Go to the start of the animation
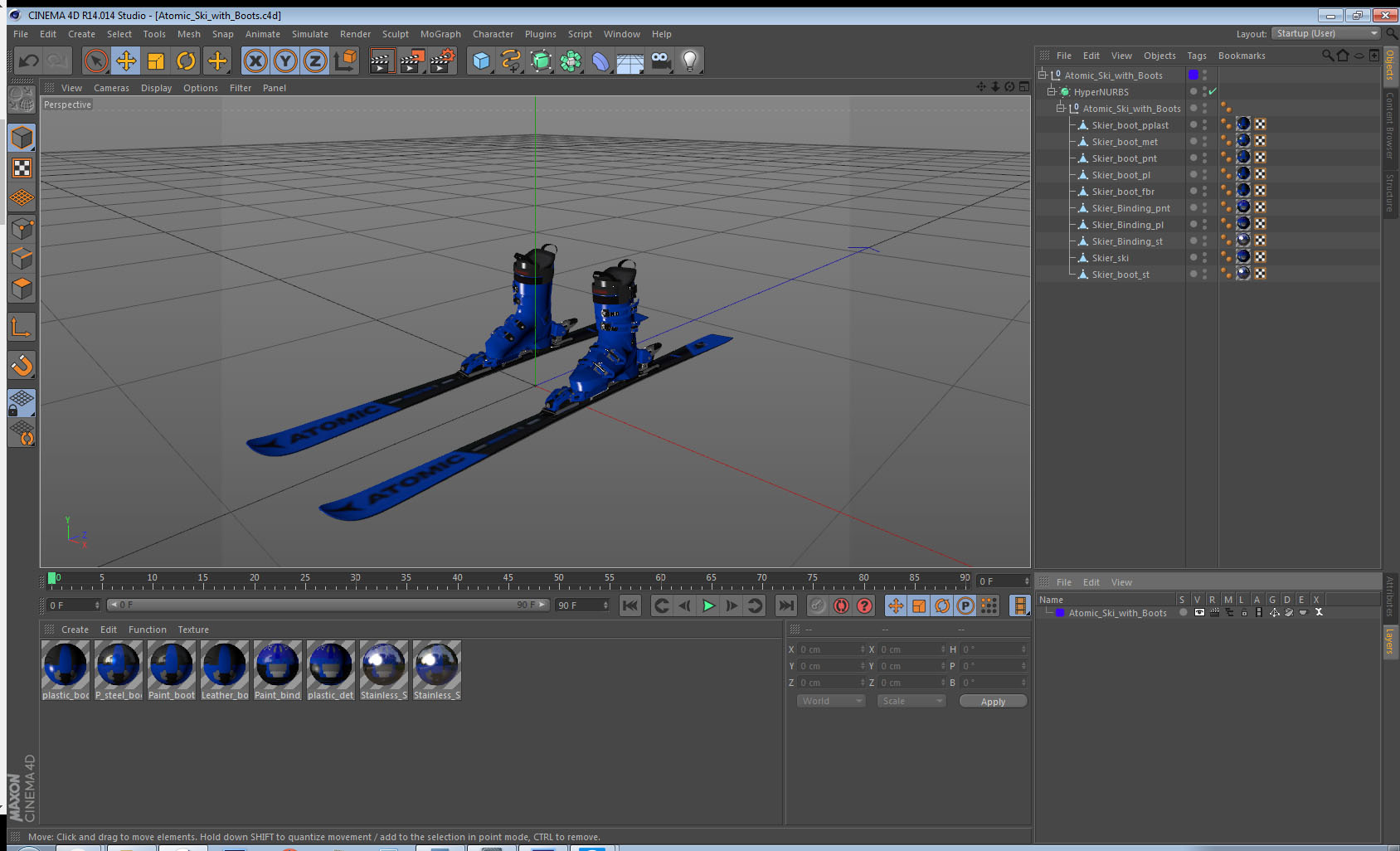The height and width of the screenshot is (851, 1400). click(x=630, y=605)
